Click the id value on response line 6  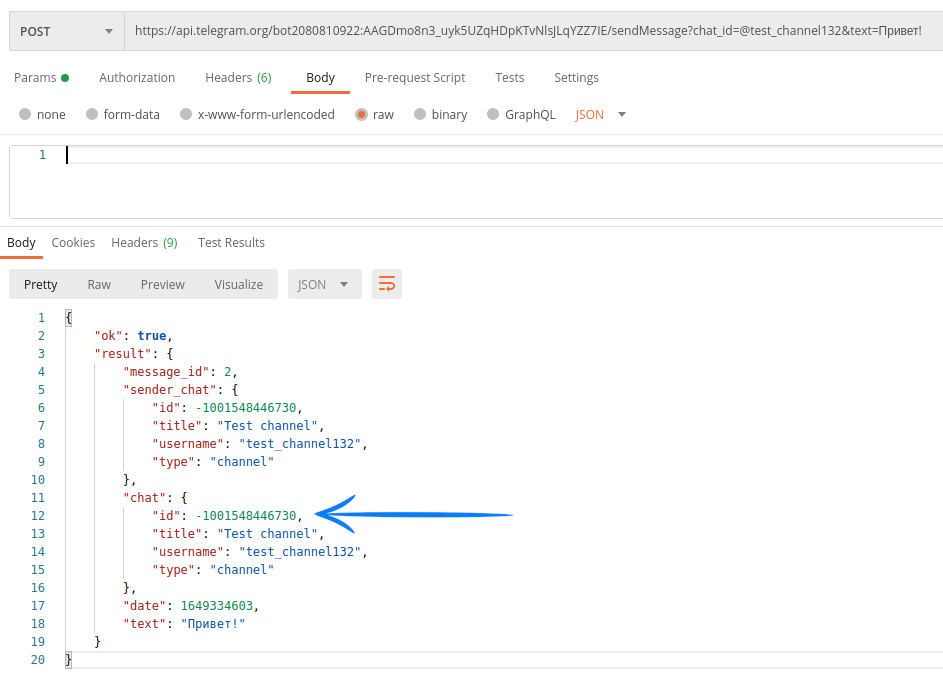(245, 408)
